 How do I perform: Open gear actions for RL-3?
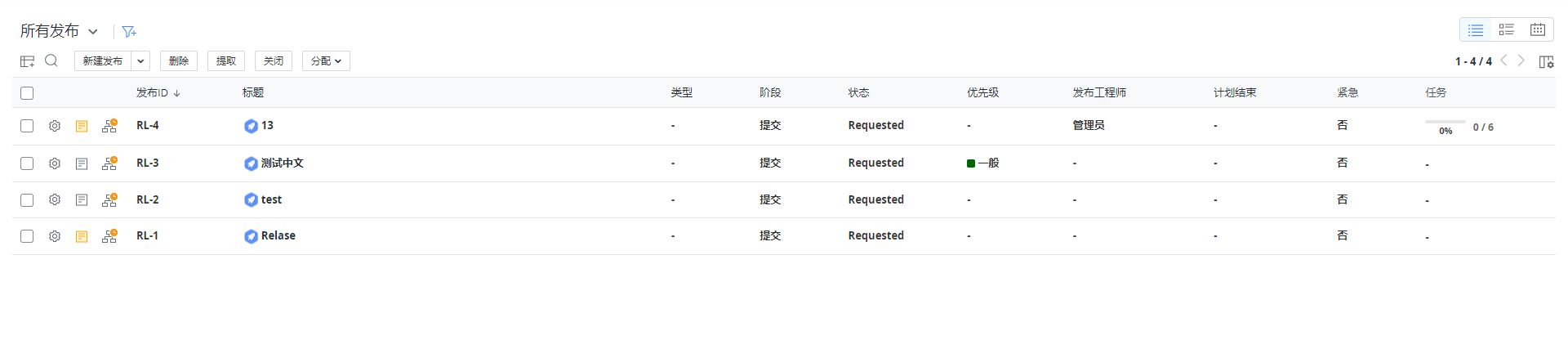tap(55, 163)
